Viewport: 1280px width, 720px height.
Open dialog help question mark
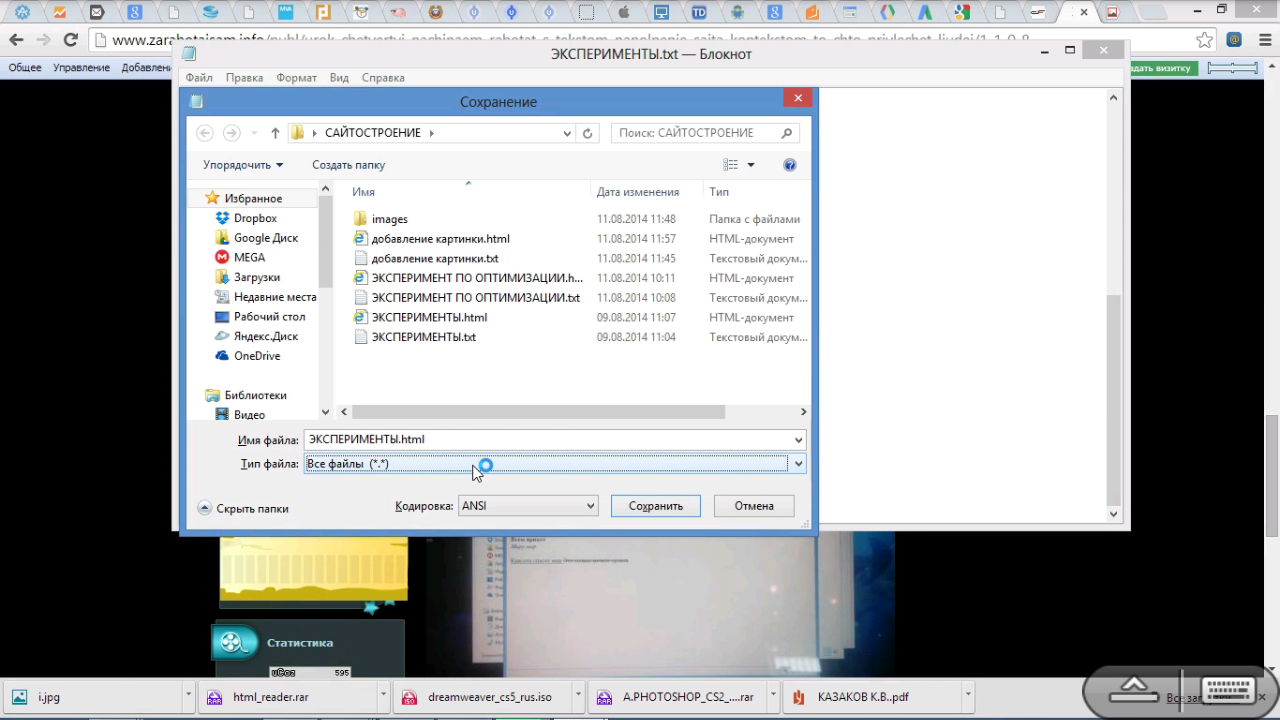[x=790, y=165]
